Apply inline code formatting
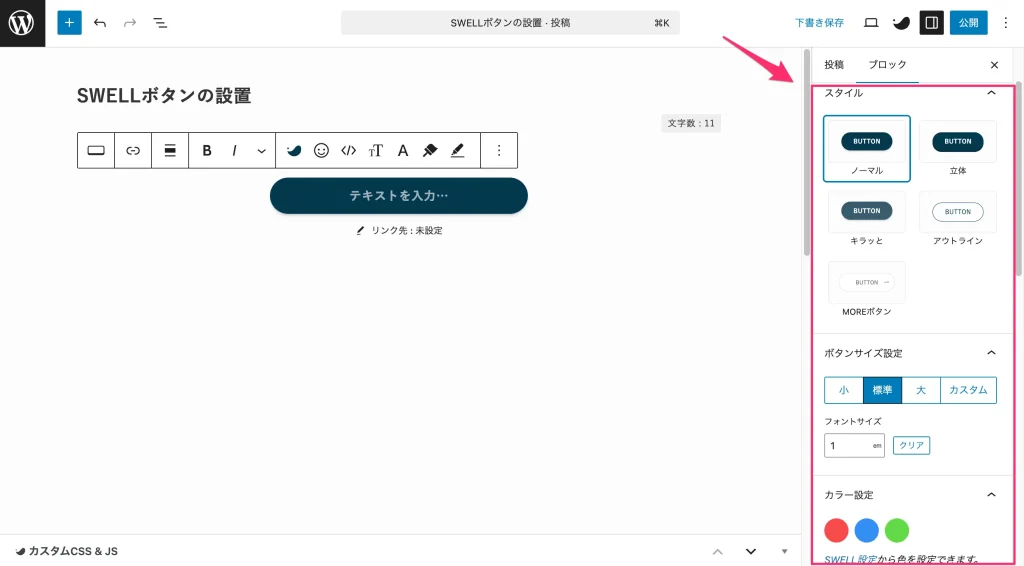 click(349, 151)
